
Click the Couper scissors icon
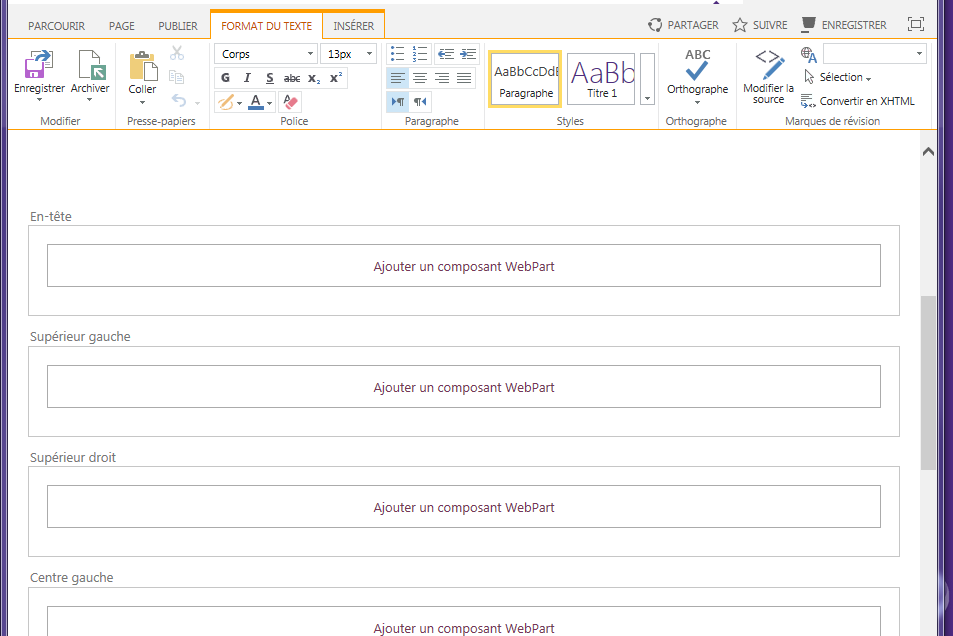click(177, 54)
